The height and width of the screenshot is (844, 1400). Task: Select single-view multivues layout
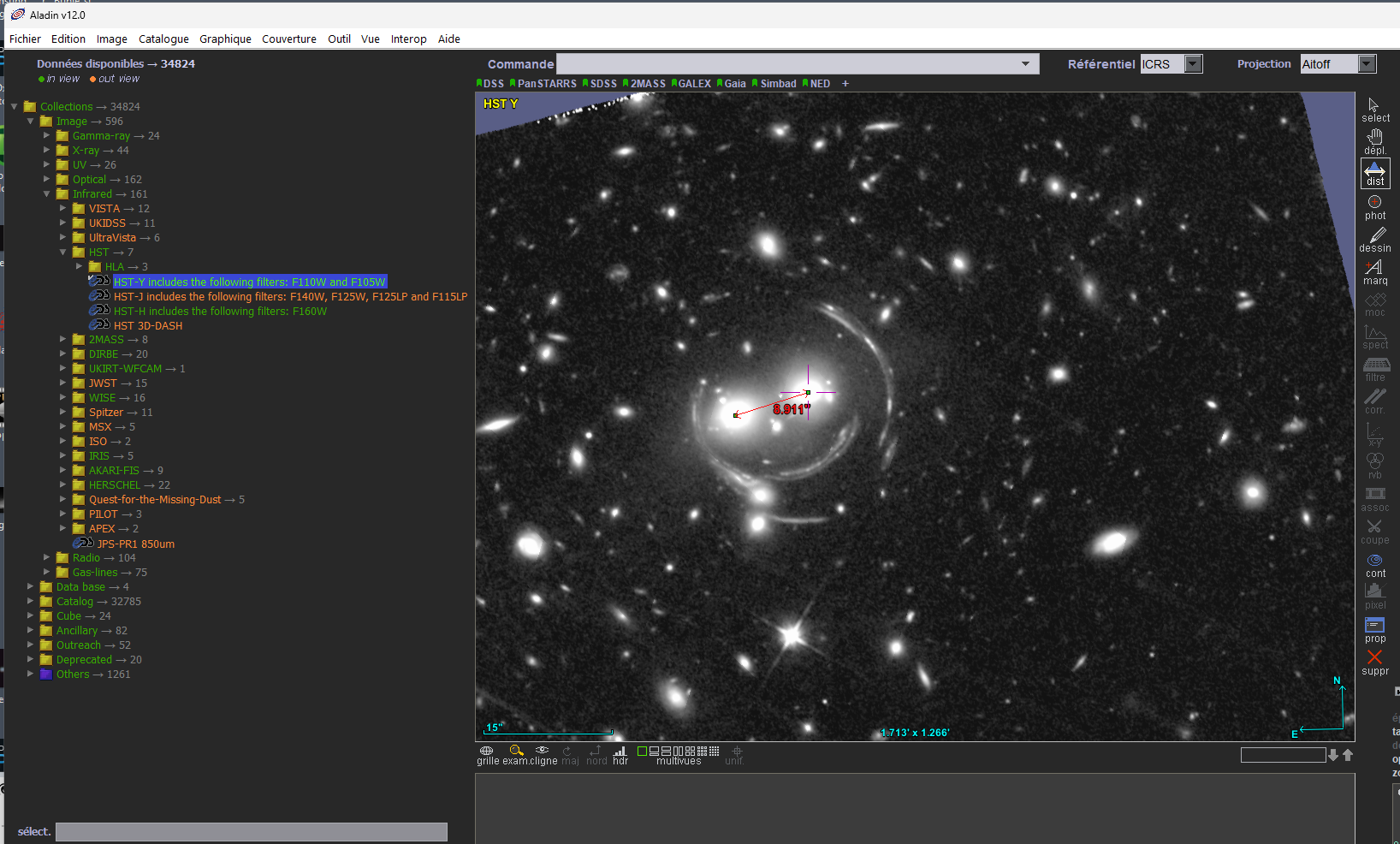point(642,751)
